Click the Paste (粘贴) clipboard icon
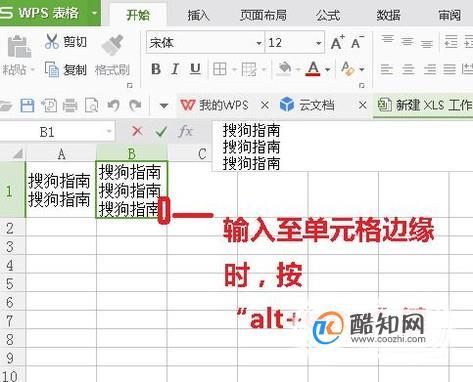The width and height of the screenshot is (473, 382). [19, 46]
